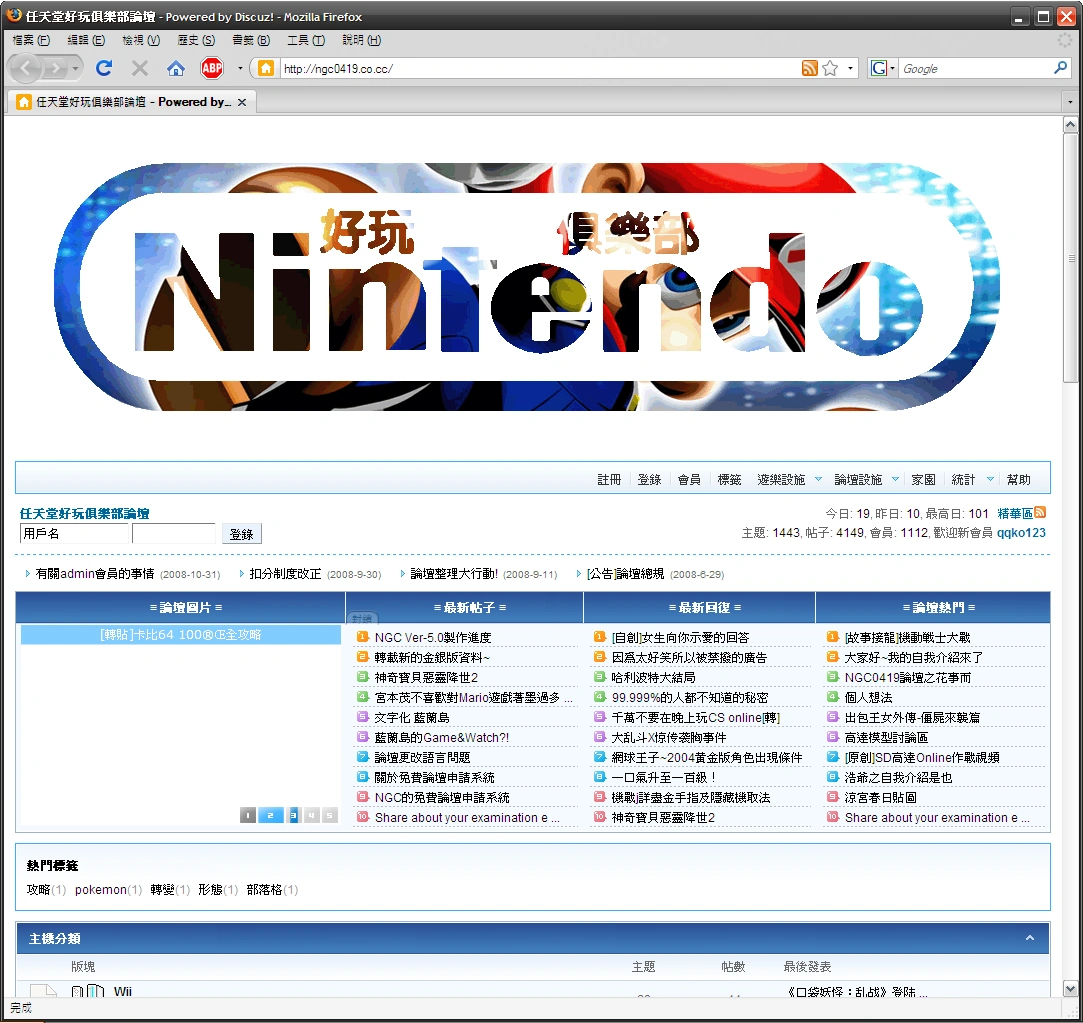Open the 標籤 navigation link
Image resolution: width=1083 pixels, height=1023 pixels.
click(729, 479)
